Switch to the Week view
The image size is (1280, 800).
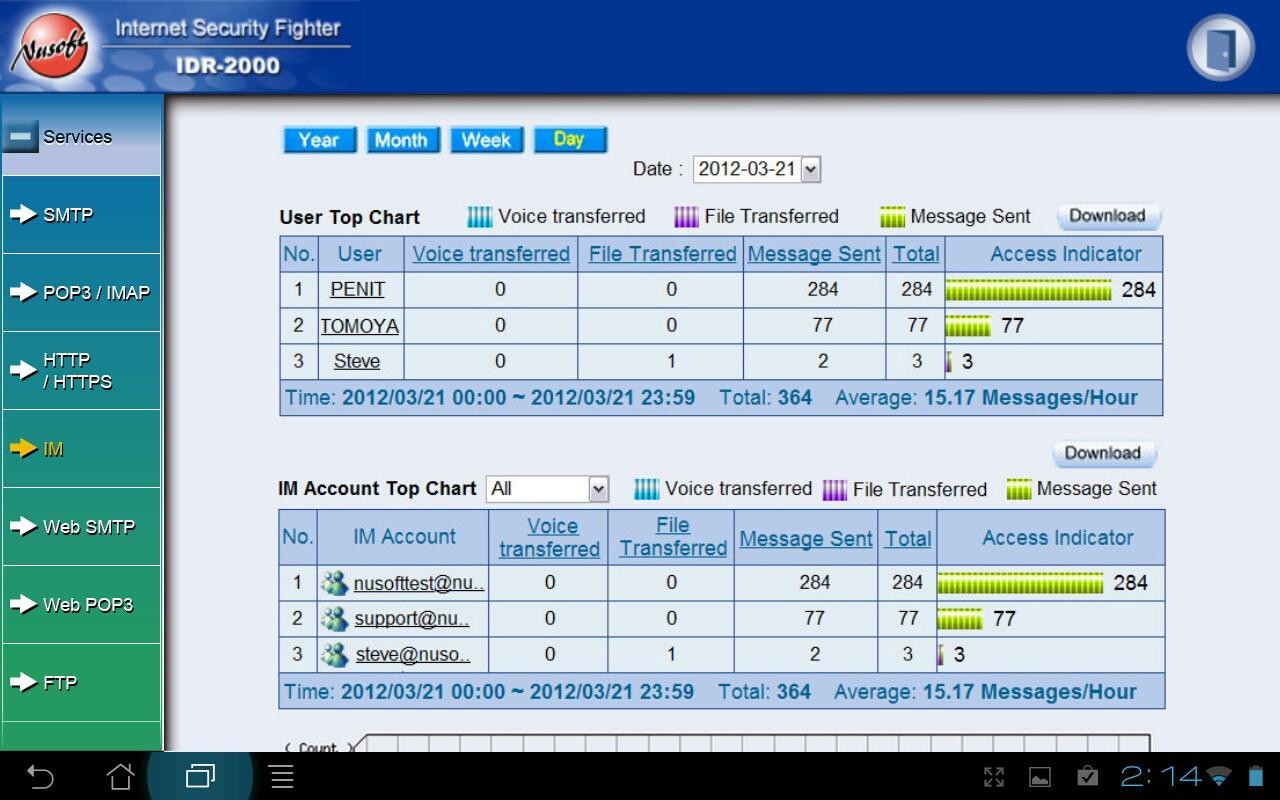pos(486,140)
